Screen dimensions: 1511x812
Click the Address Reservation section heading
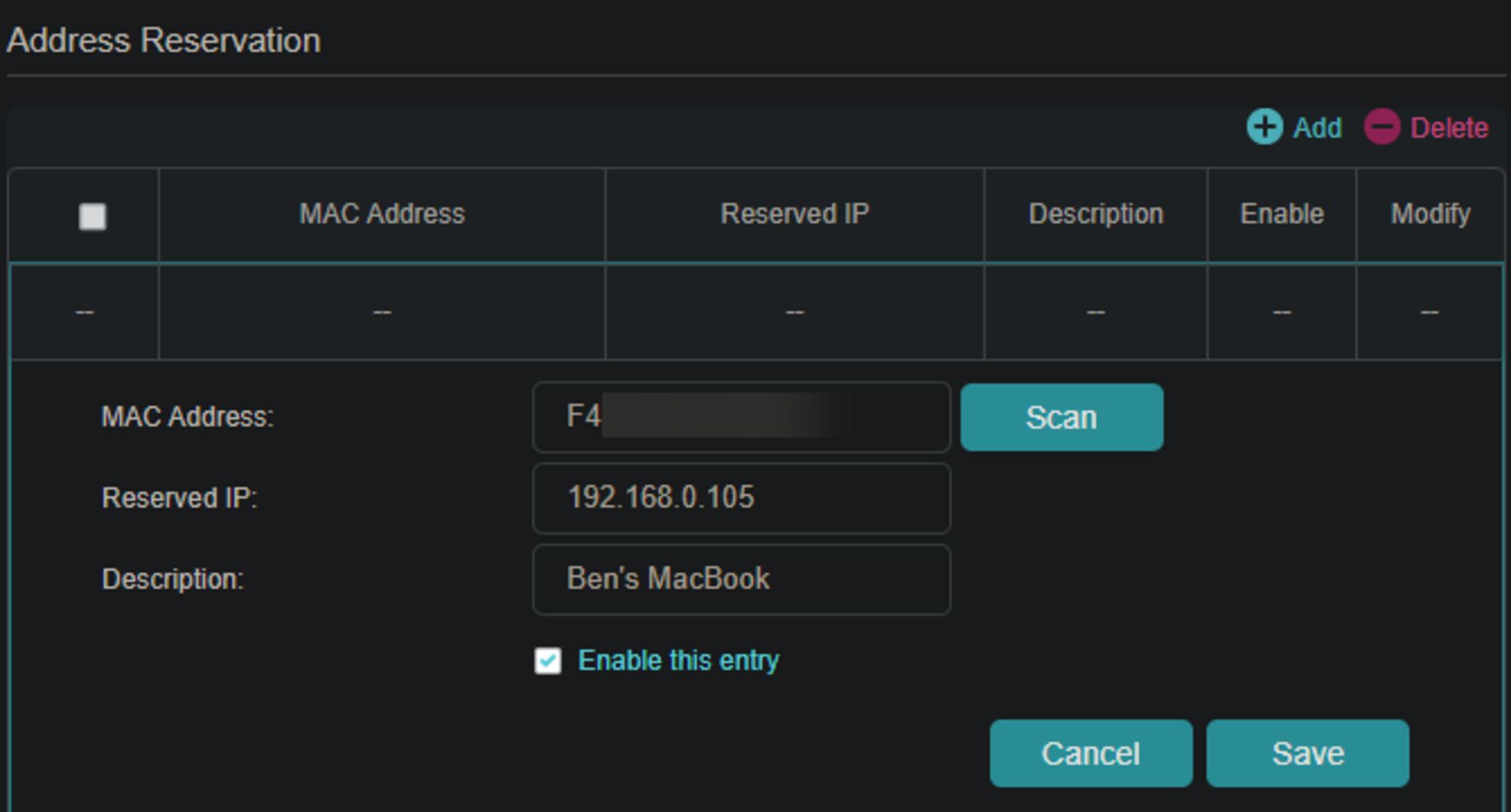[x=164, y=41]
